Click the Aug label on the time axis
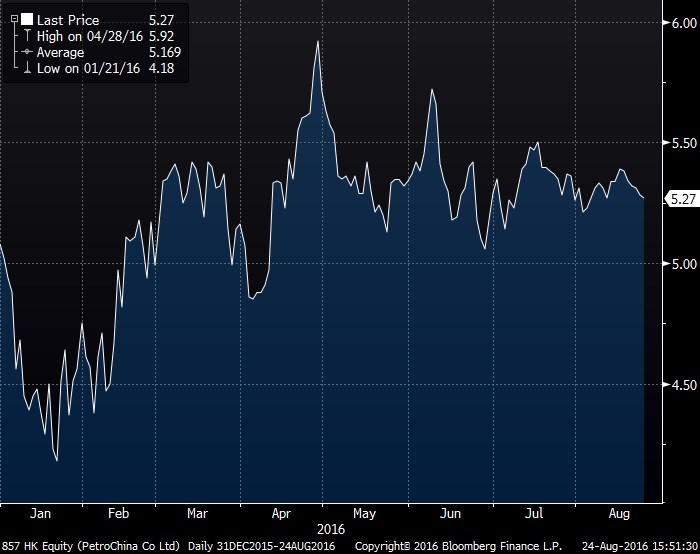The width and height of the screenshot is (700, 554). click(x=620, y=513)
